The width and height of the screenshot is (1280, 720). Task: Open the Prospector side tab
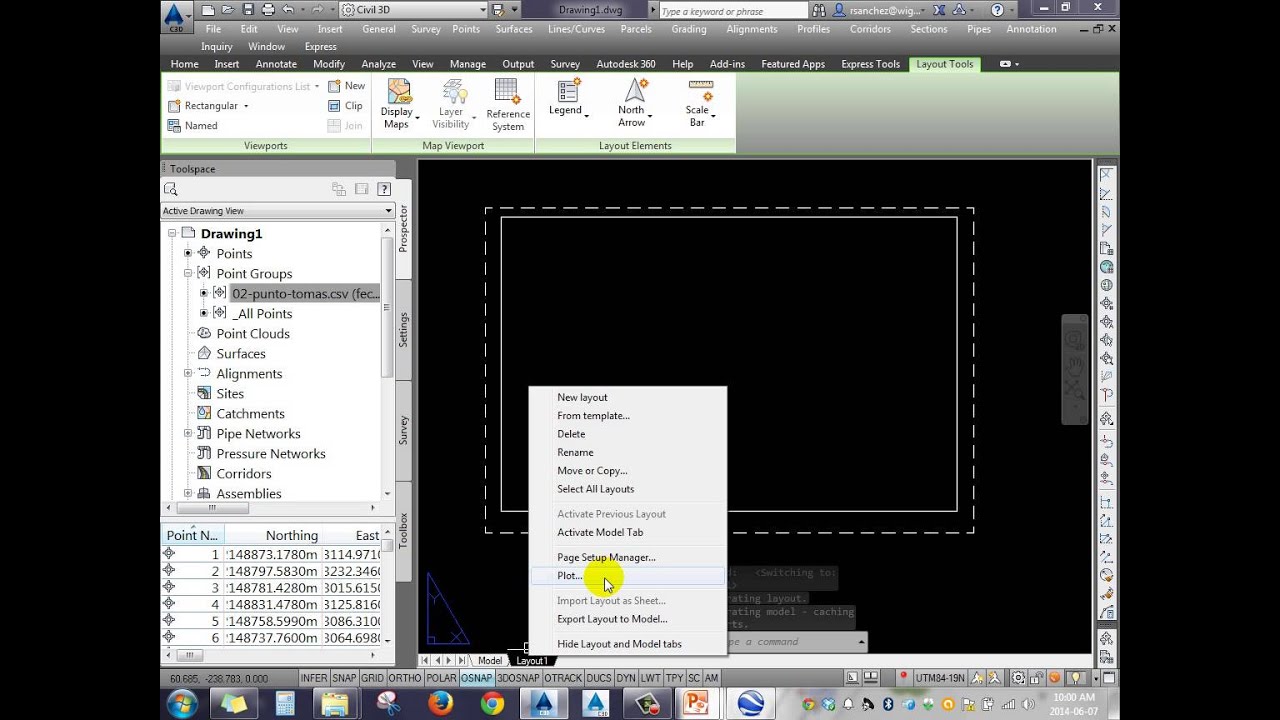(x=404, y=228)
